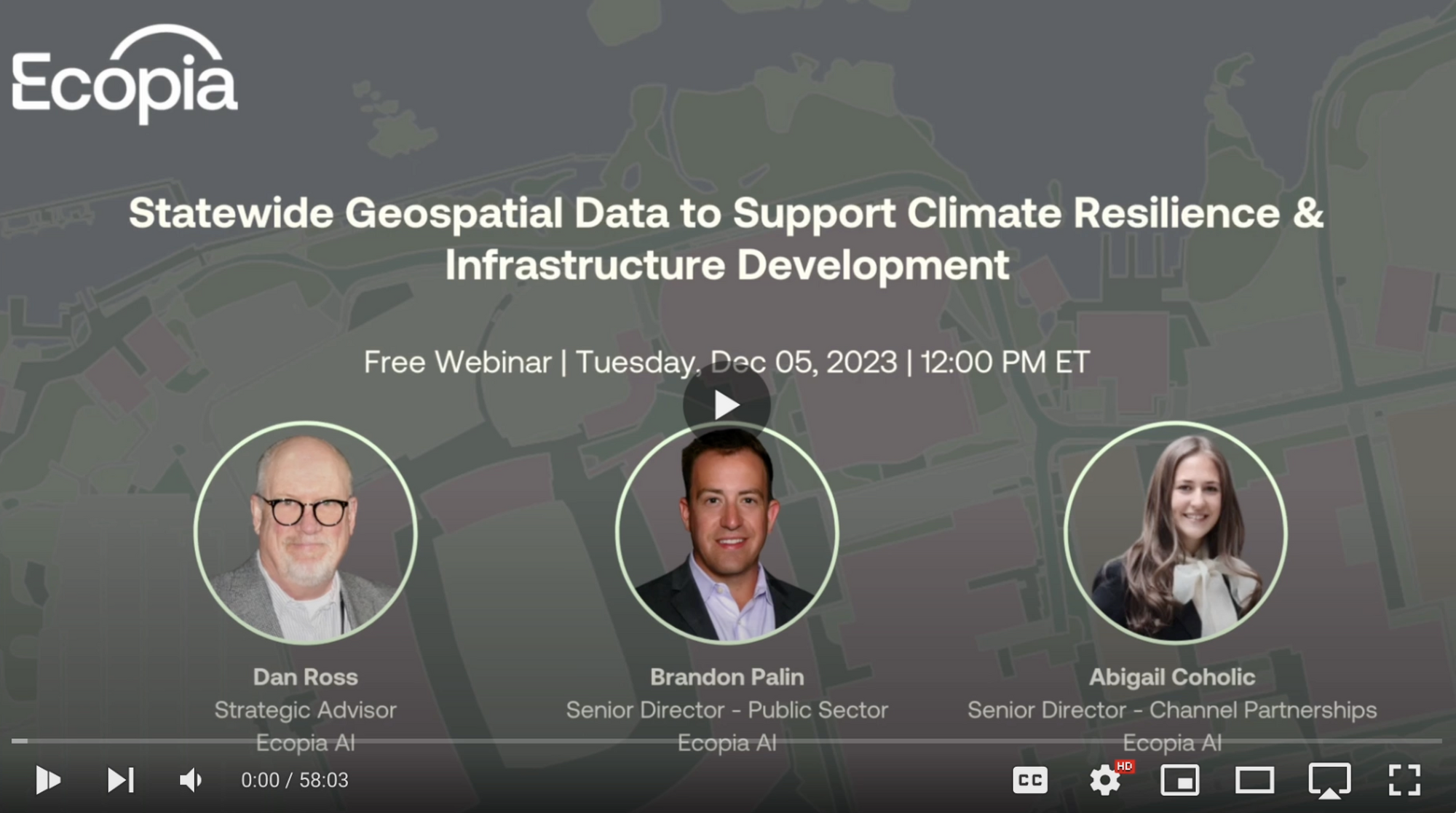The height and width of the screenshot is (813, 1456).
Task: Click the webinar title heading text
Action: pos(727,238)
